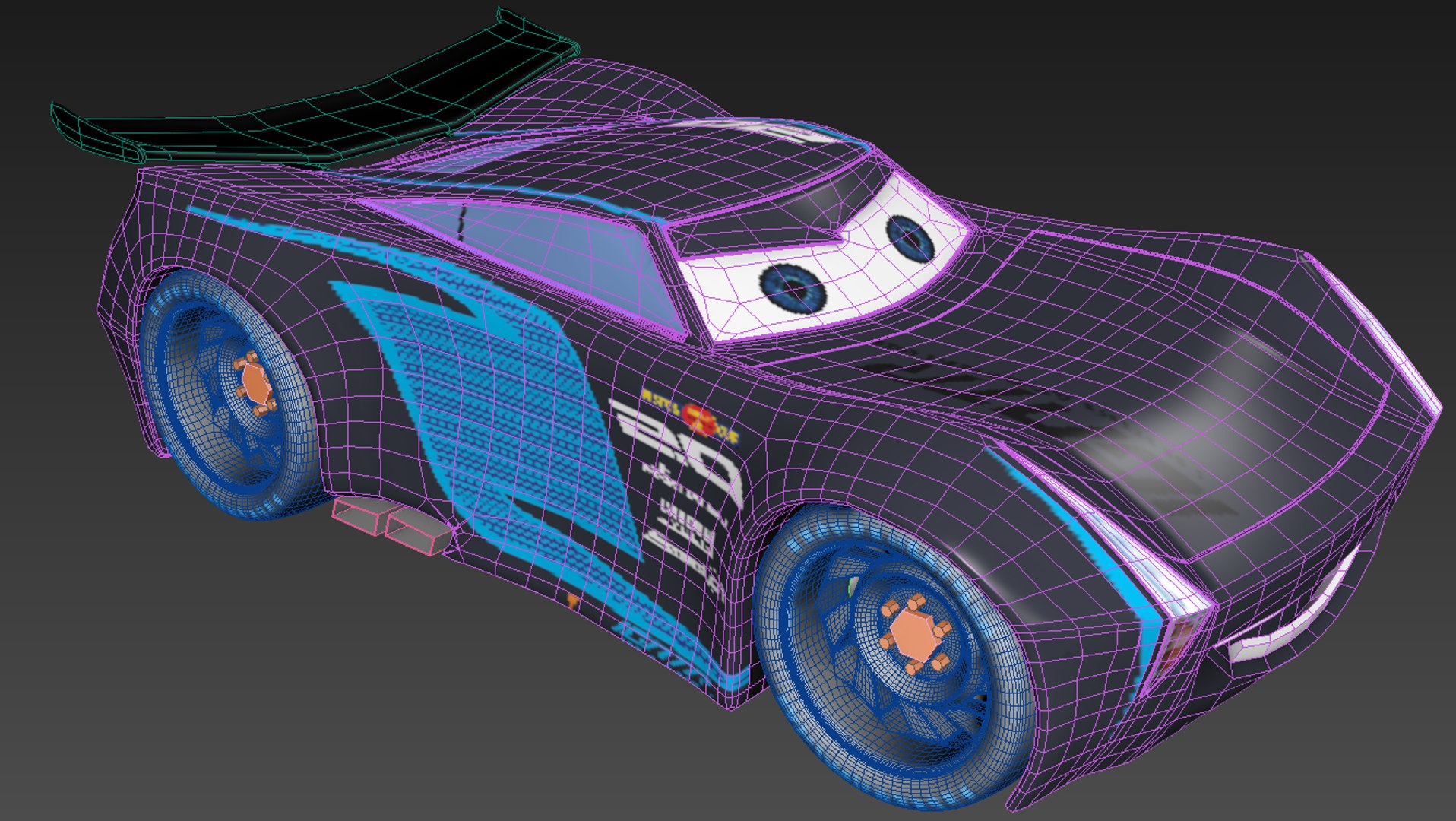1456x821 pixels.
Task: Select the pink side exhaust pipes
Action: pyautogui.click(x=394, y=524)
